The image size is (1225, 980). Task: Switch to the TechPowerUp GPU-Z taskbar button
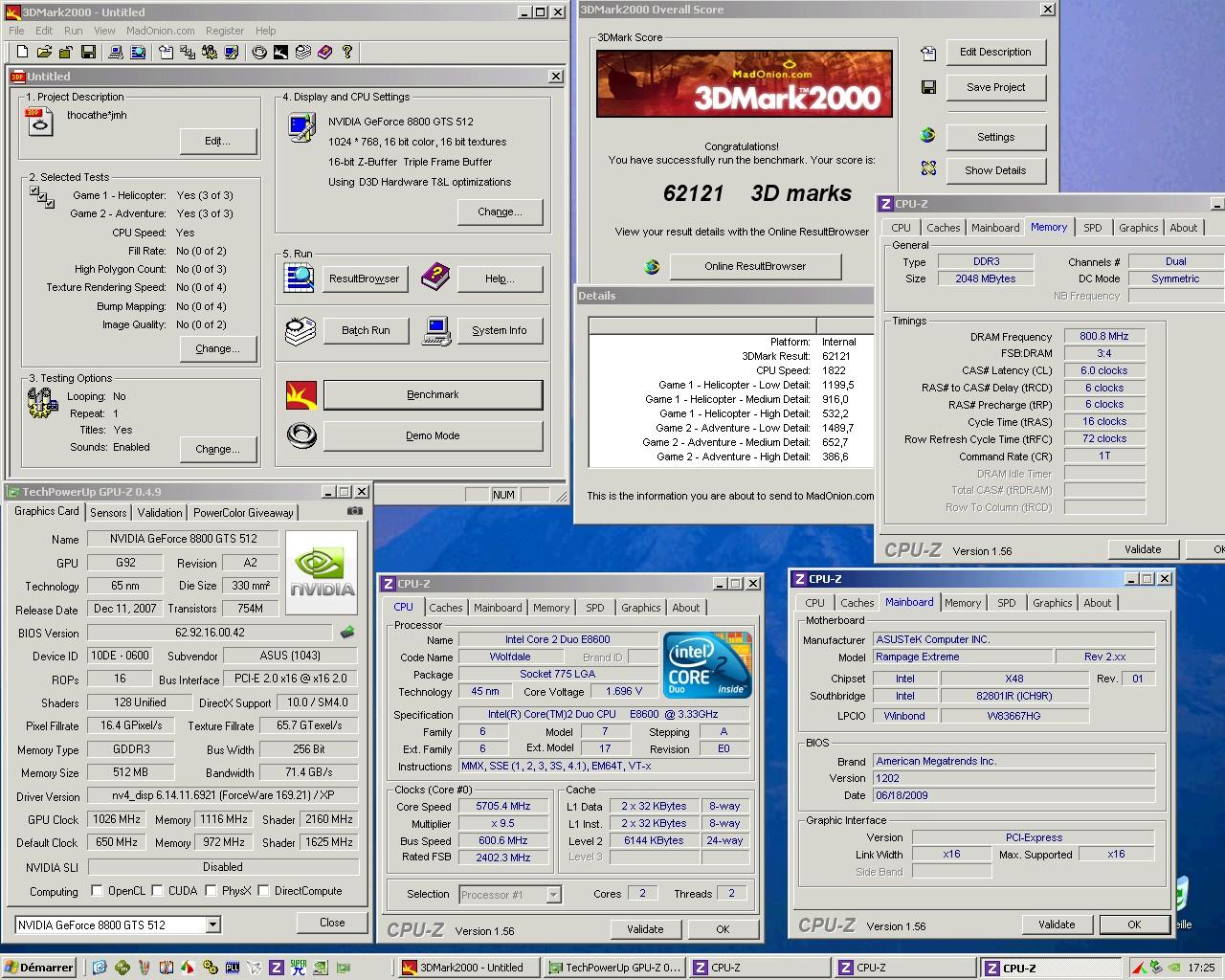[x=613, y=968]
